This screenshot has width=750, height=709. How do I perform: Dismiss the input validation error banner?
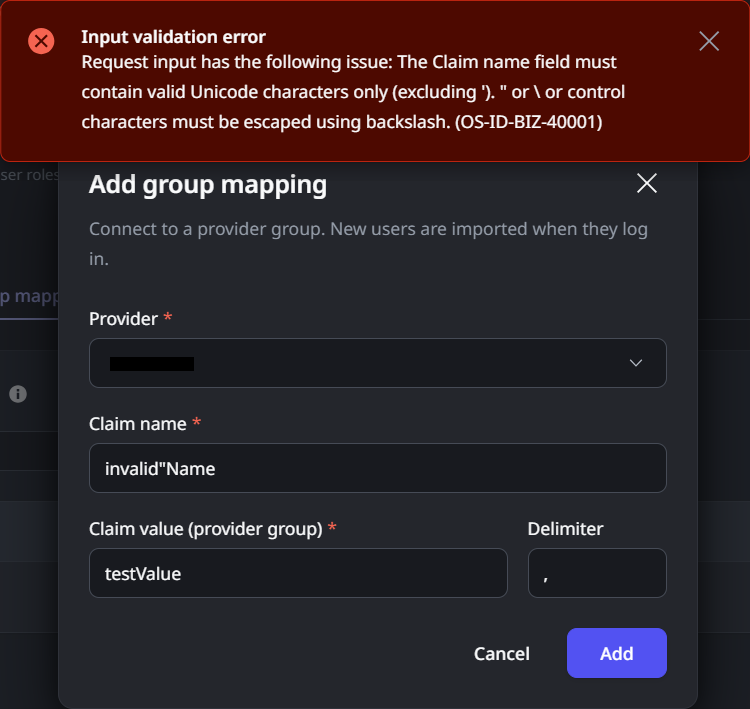tap(709, 41)
